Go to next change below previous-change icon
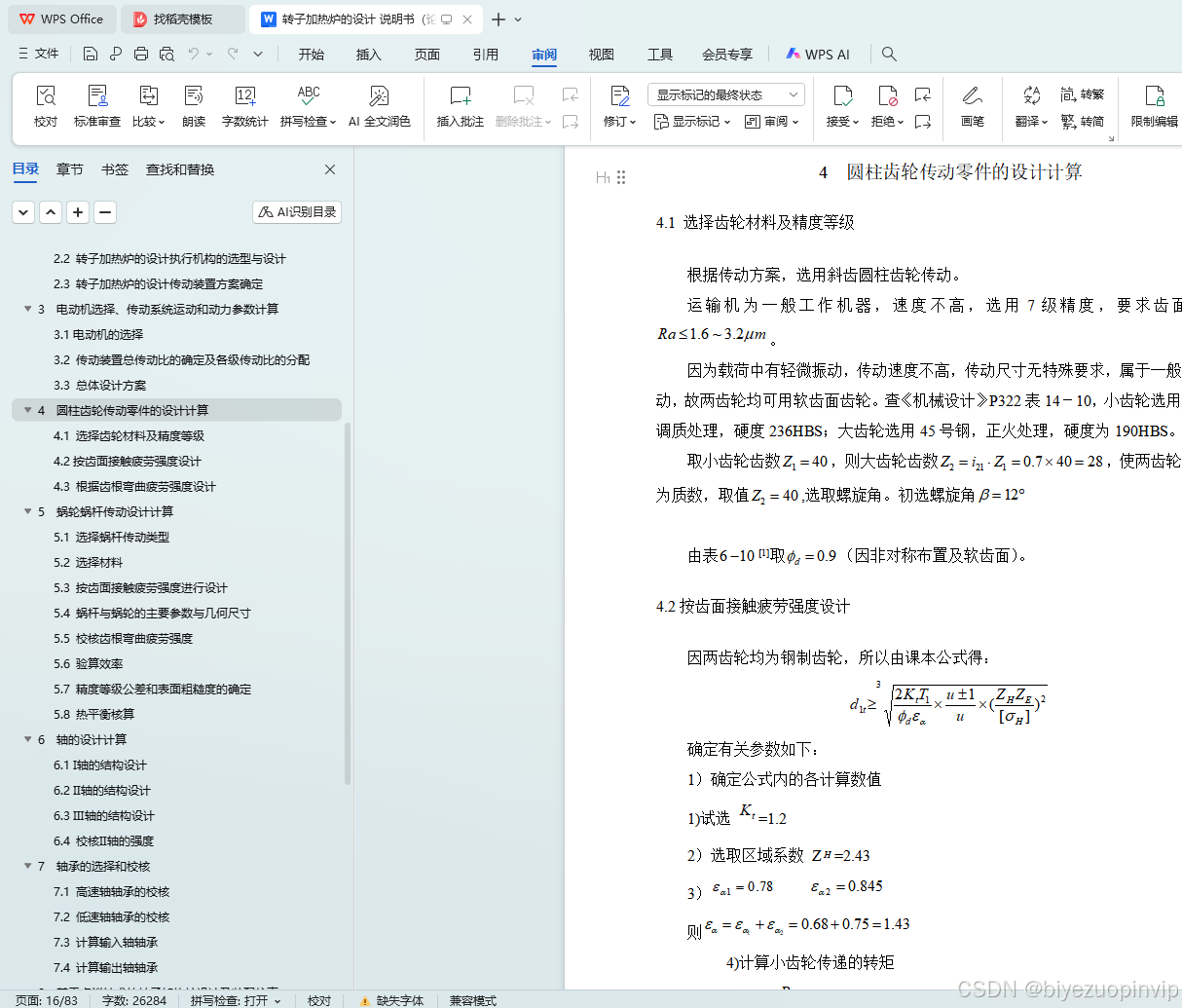This screenshot has height=1008, width=1182. click(x=923, y=122)
